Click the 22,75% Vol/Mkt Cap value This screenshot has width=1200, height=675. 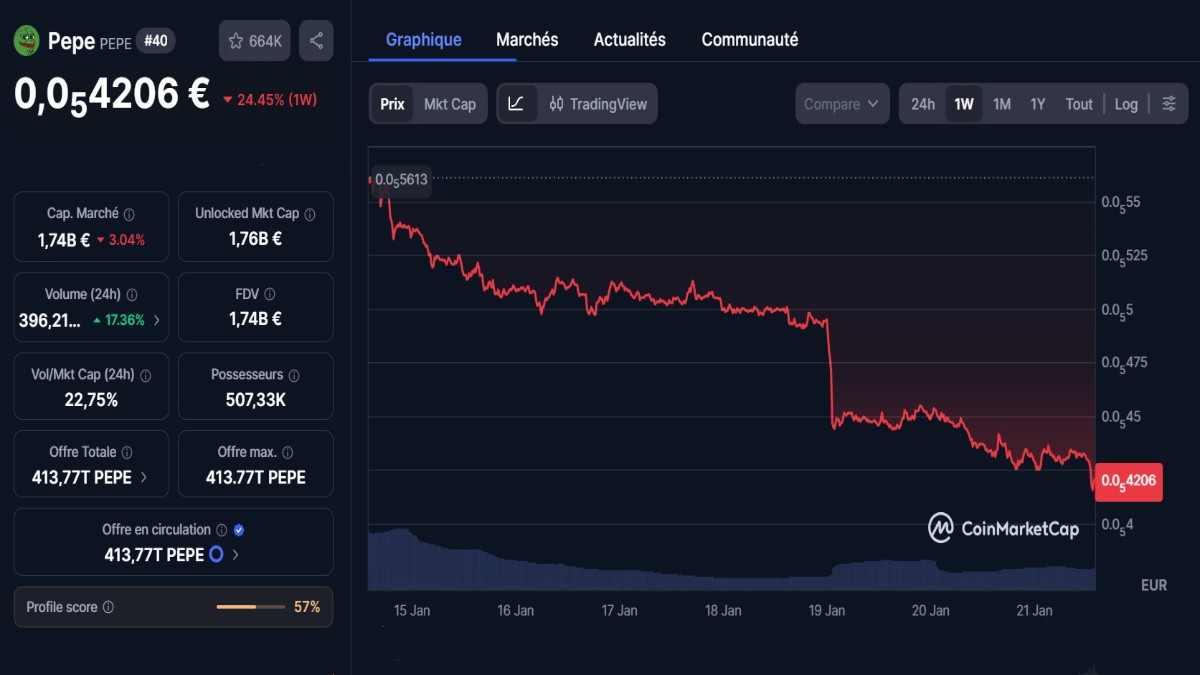point(90,400)
